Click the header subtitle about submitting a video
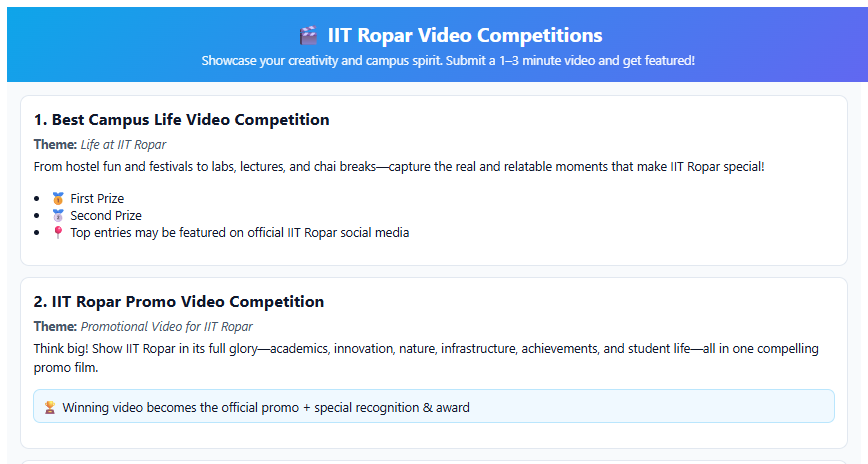The width and height of the screenshot is (868, 464). (447, 61)
